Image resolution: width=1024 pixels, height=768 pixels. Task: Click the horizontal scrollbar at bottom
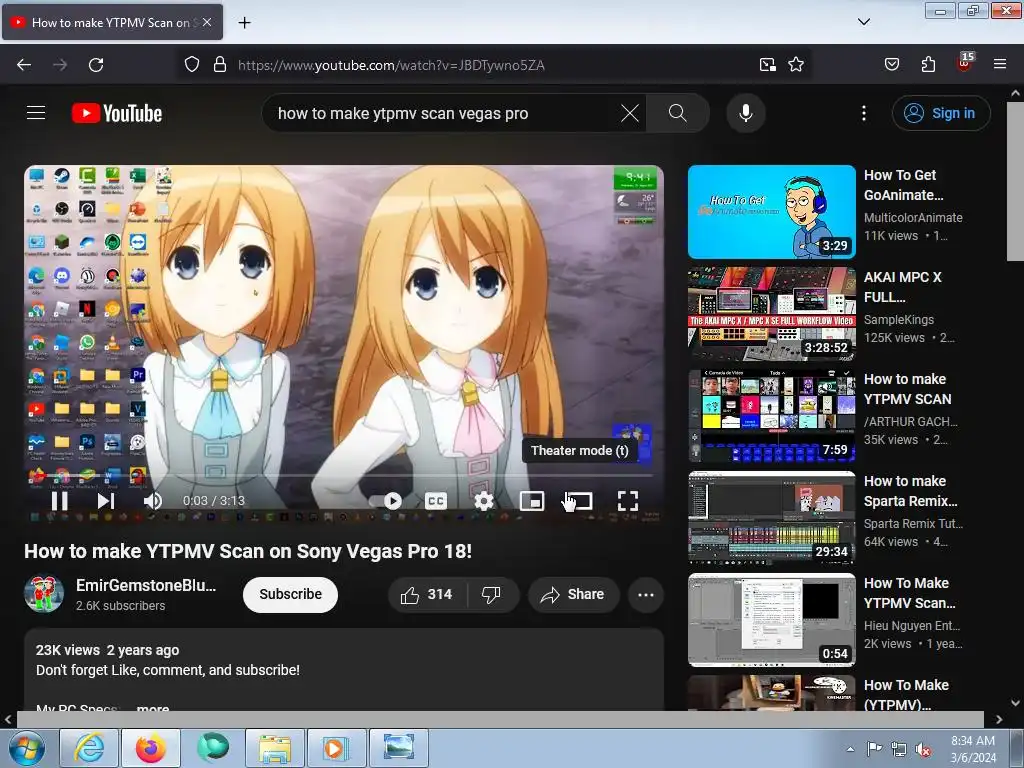(x=500, y=719)
